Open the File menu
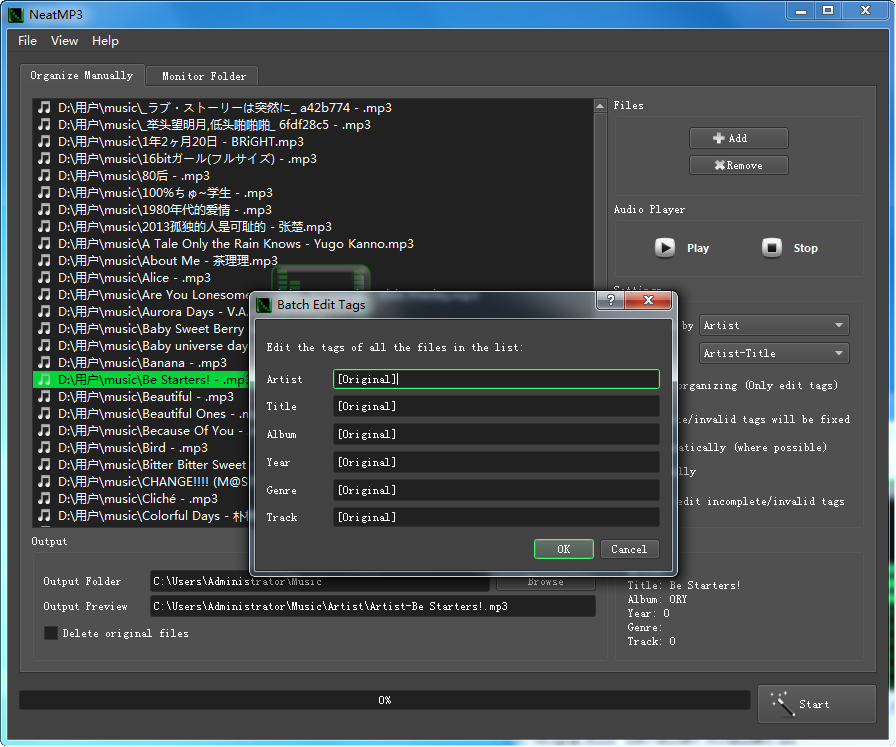 pyautogui.click(x=27, y=41)
